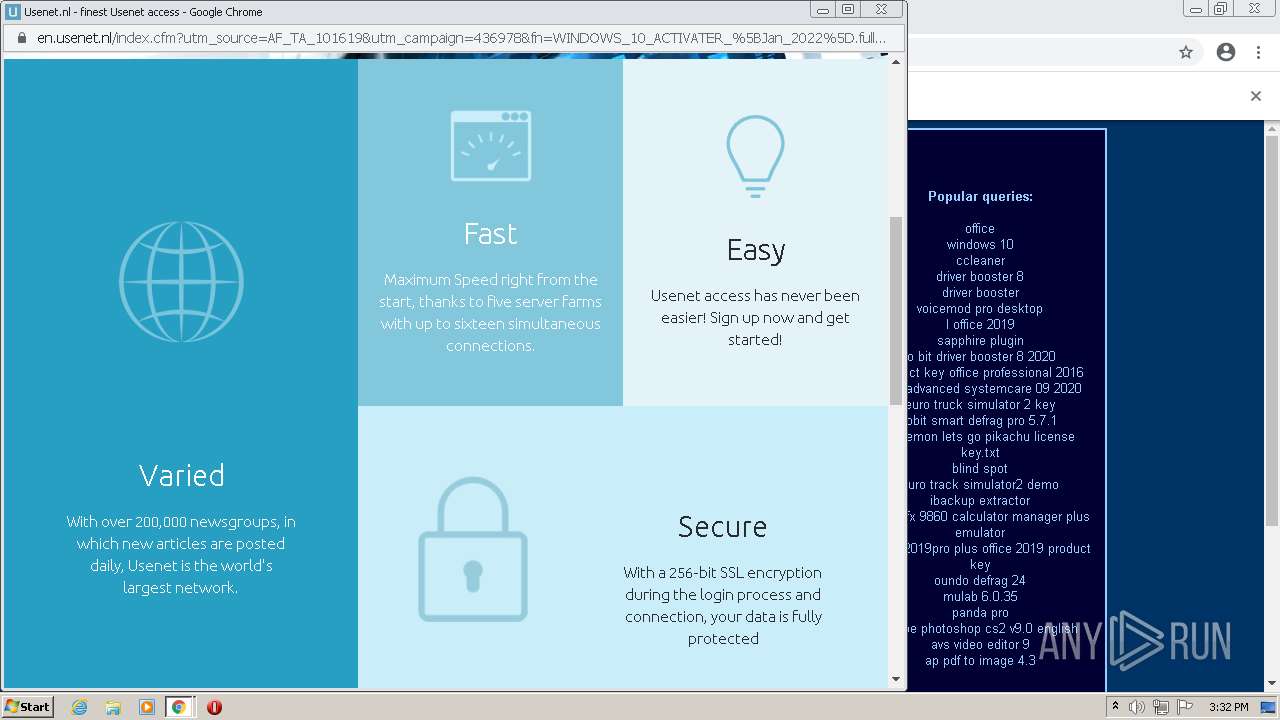Click the light bulb icon above Easy
The width and height of the screenshot is (1280, 720).
point(755,157)
